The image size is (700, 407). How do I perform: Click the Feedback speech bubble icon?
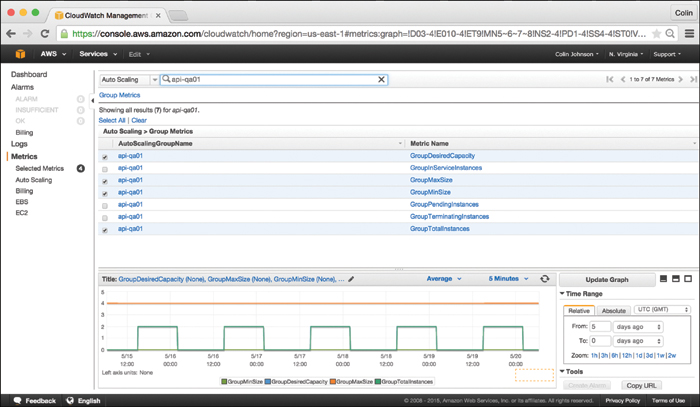[17, 400]
